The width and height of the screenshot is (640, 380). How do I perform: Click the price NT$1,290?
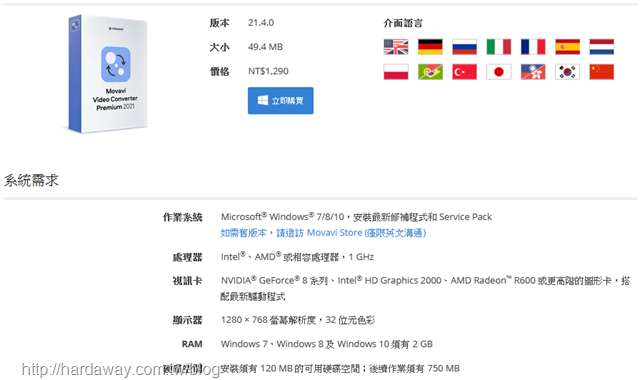(268, 71)
